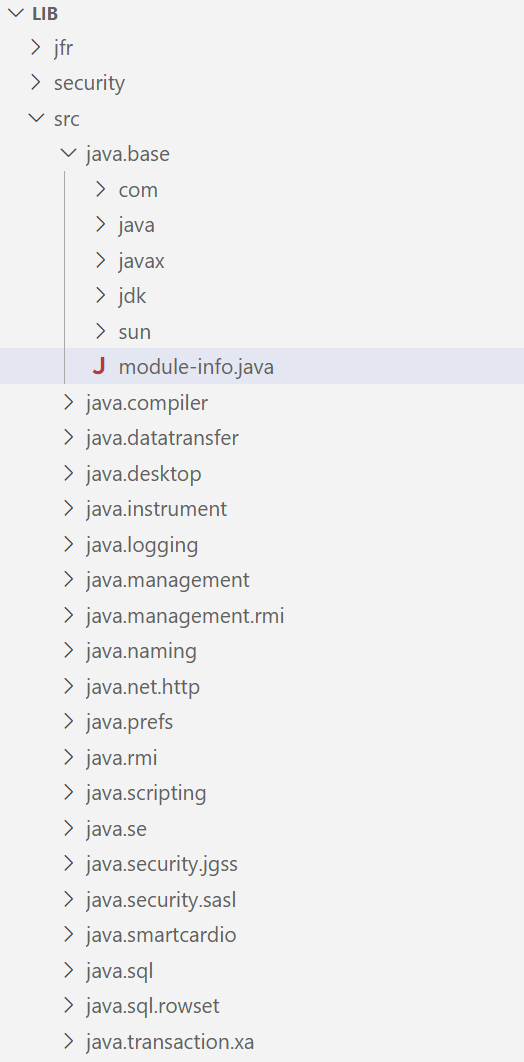This screenshot has height=1062, width=524.
Task: Select the java.transaction.xa folder
Action: tap(262, 1040)
